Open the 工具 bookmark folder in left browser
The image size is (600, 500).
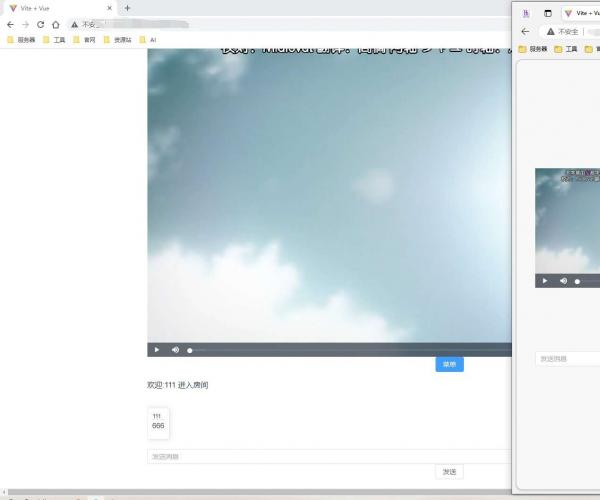pyautogui.click(x=54, y=40)
